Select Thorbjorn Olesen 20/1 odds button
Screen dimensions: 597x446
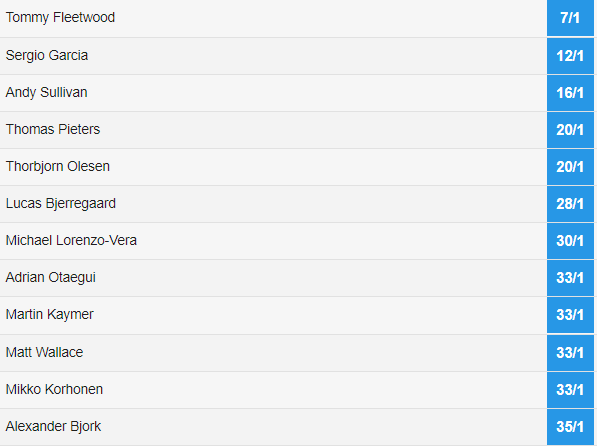(570, 167)
